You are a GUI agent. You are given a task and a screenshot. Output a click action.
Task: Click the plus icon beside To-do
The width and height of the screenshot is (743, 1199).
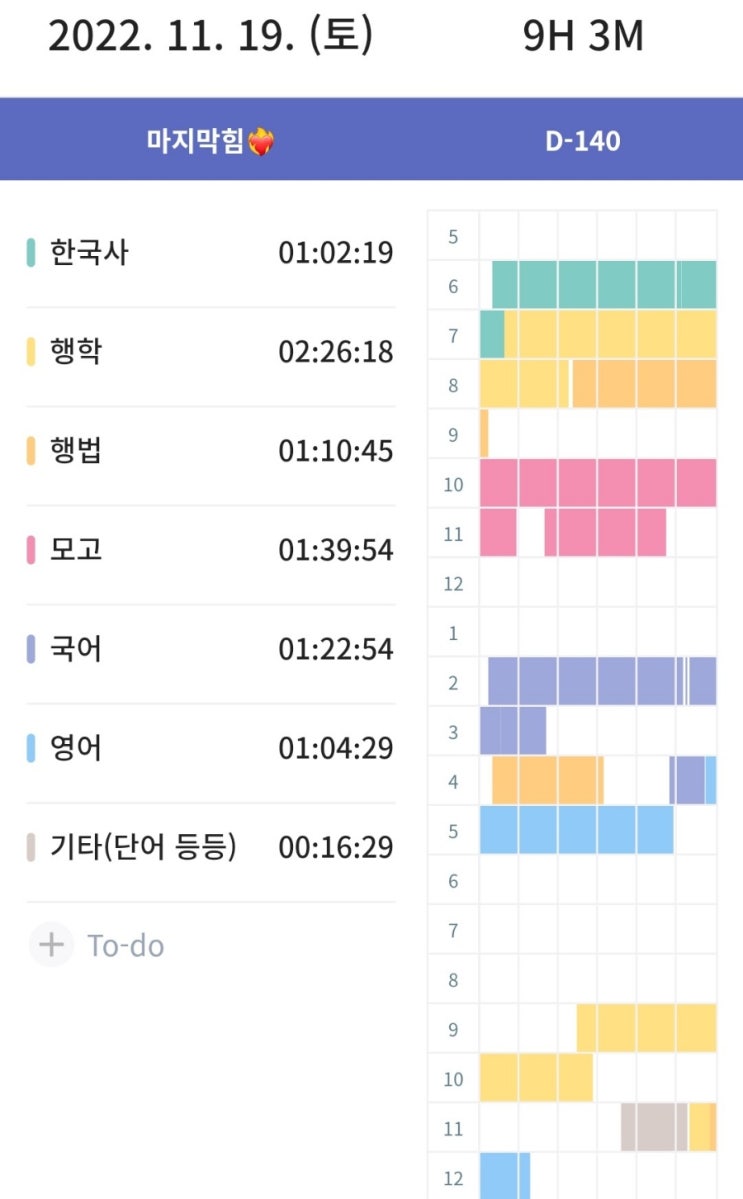(50, 945)
